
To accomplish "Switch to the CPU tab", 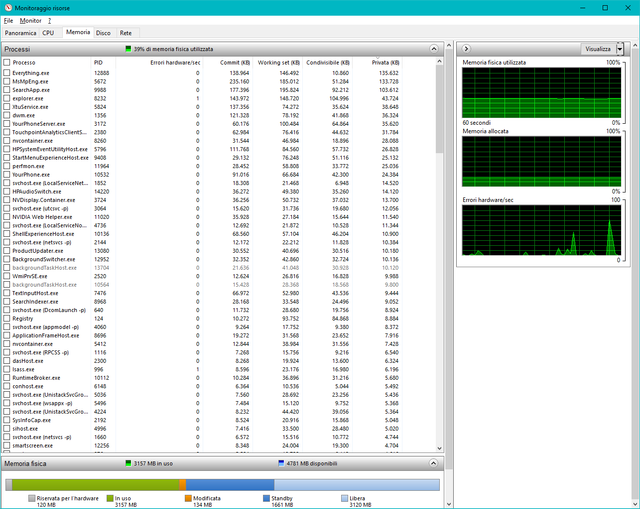I will click(x=48, y=33).
